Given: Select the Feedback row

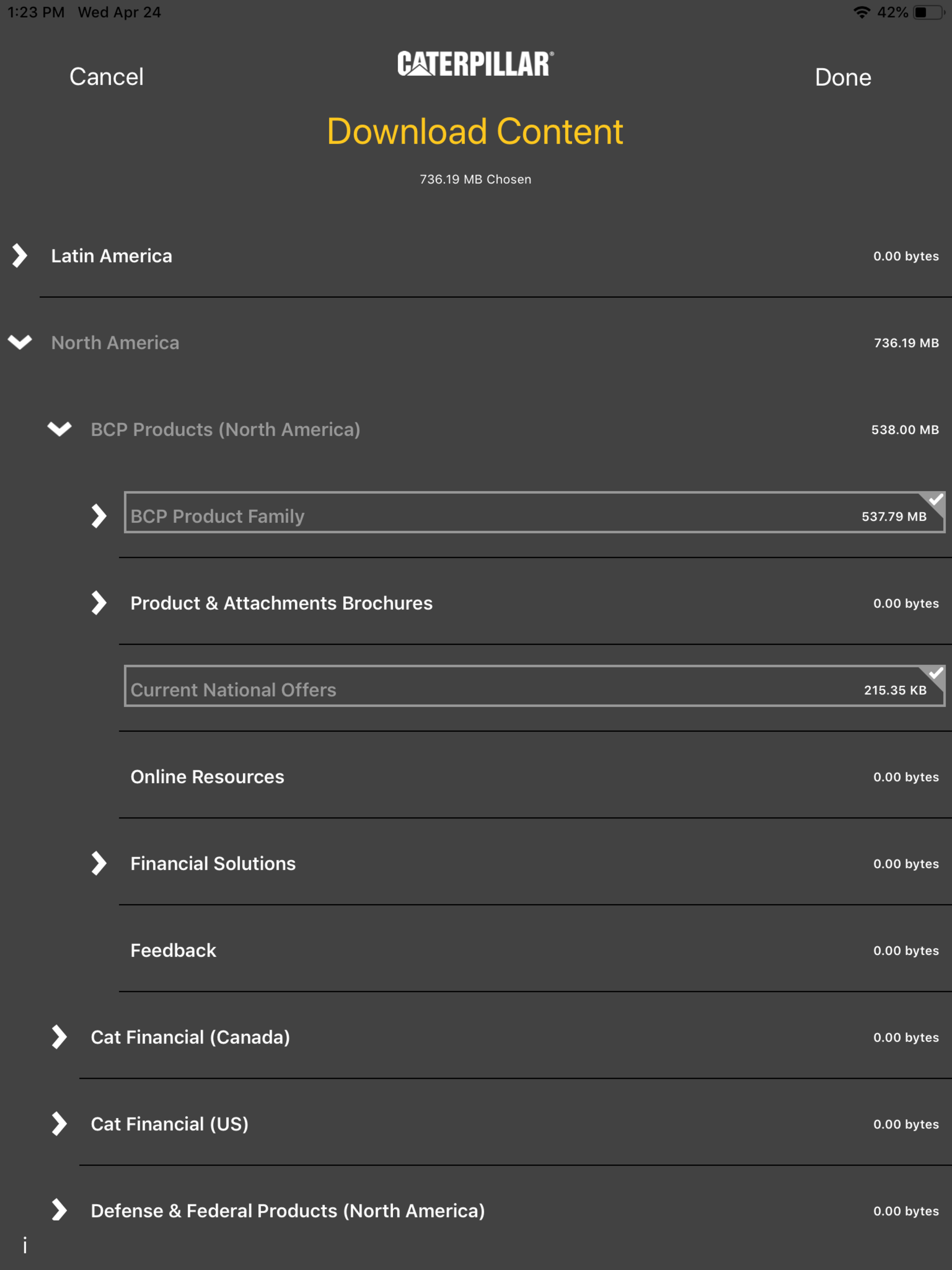Looking at the screenshot, I should (535, 950).
